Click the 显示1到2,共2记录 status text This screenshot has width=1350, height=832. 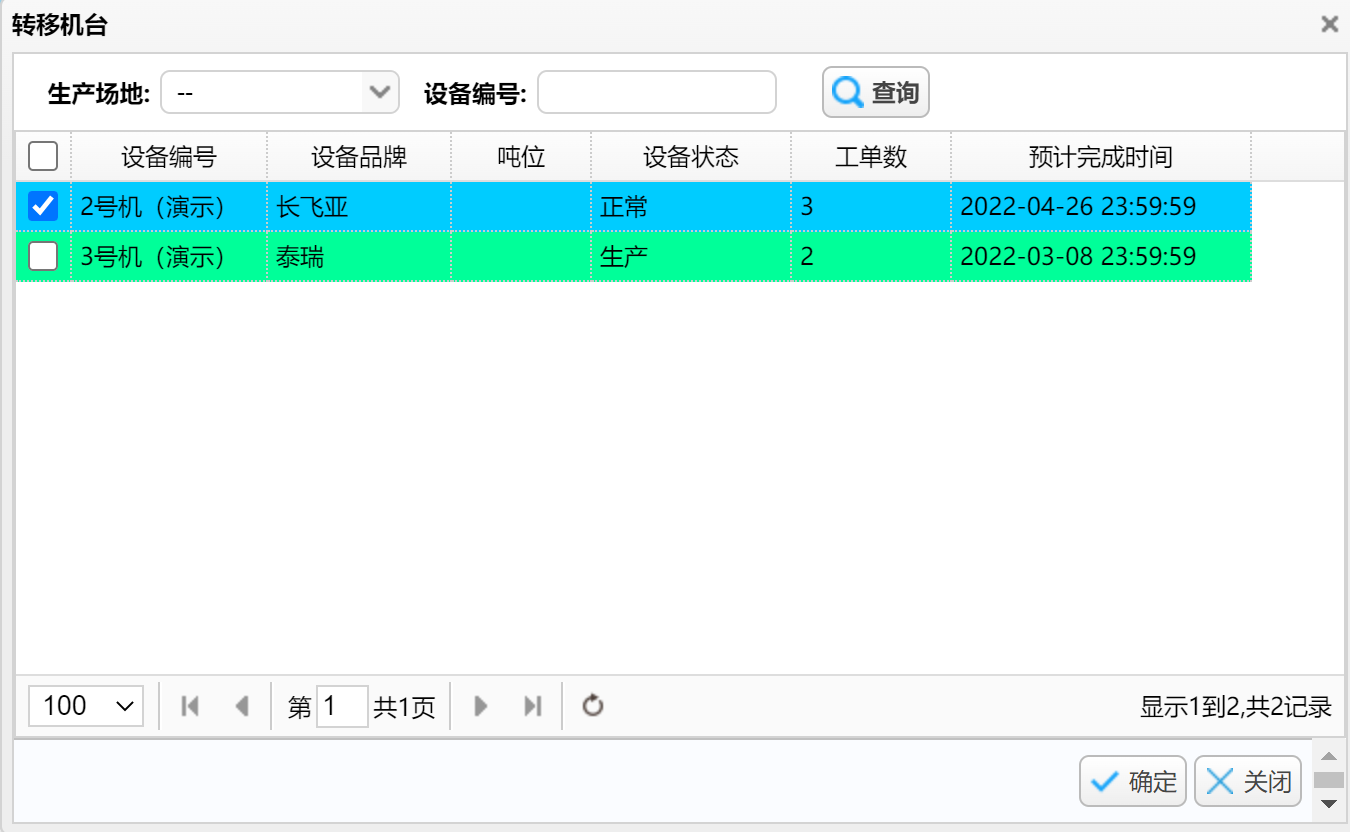point(1236,706)
